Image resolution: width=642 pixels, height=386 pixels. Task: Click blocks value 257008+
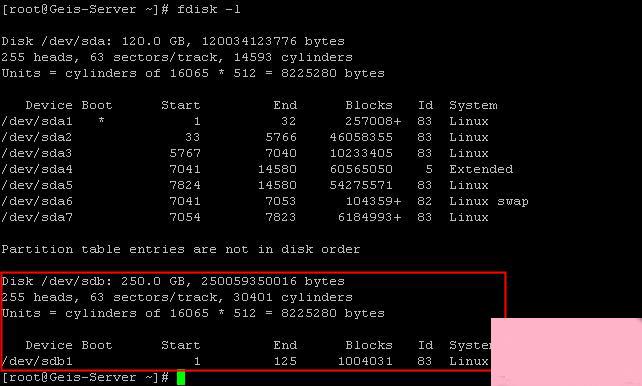click(x=373, y=121)
